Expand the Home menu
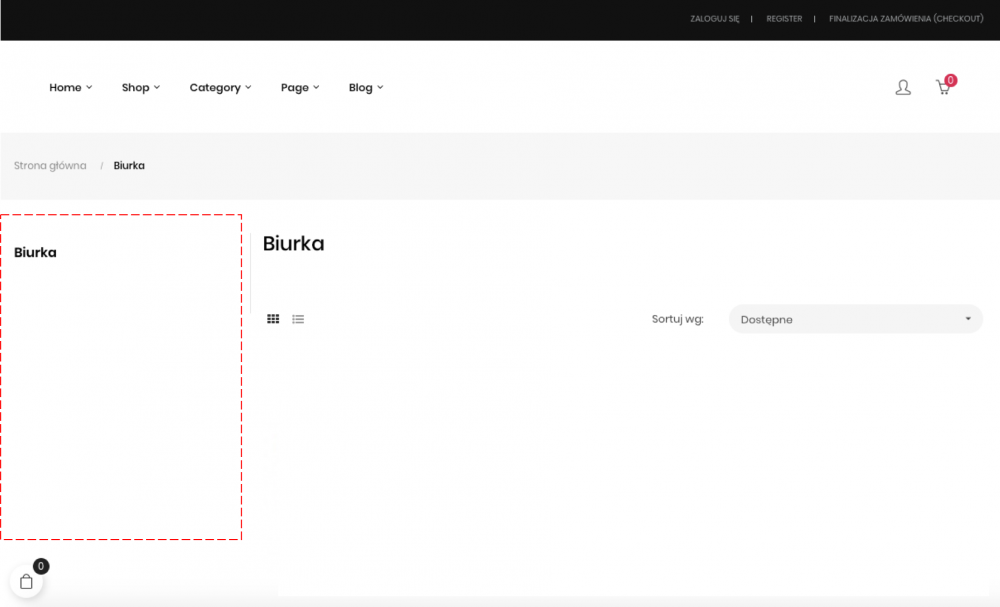This screenshot has height=607, width=1000. (70, 88)
